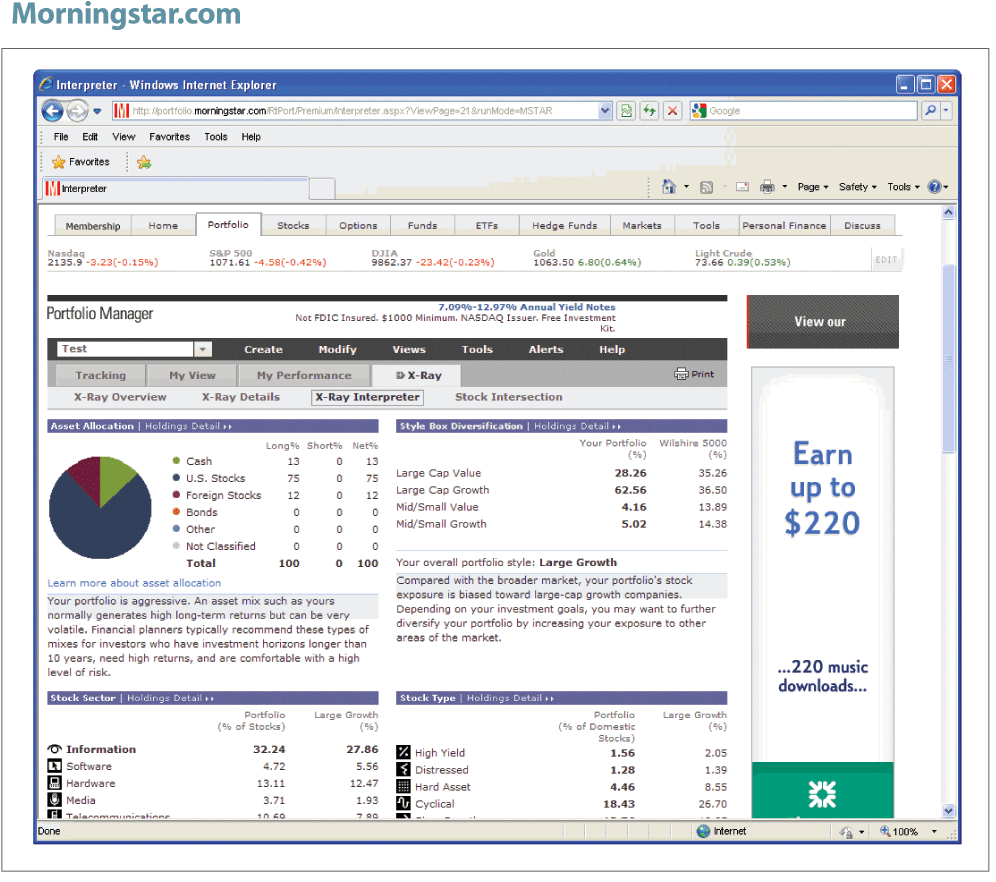This screenshot has height=882, width=996.
Task: Open the Stocks navigation tab
Action: tap(293, 226)
